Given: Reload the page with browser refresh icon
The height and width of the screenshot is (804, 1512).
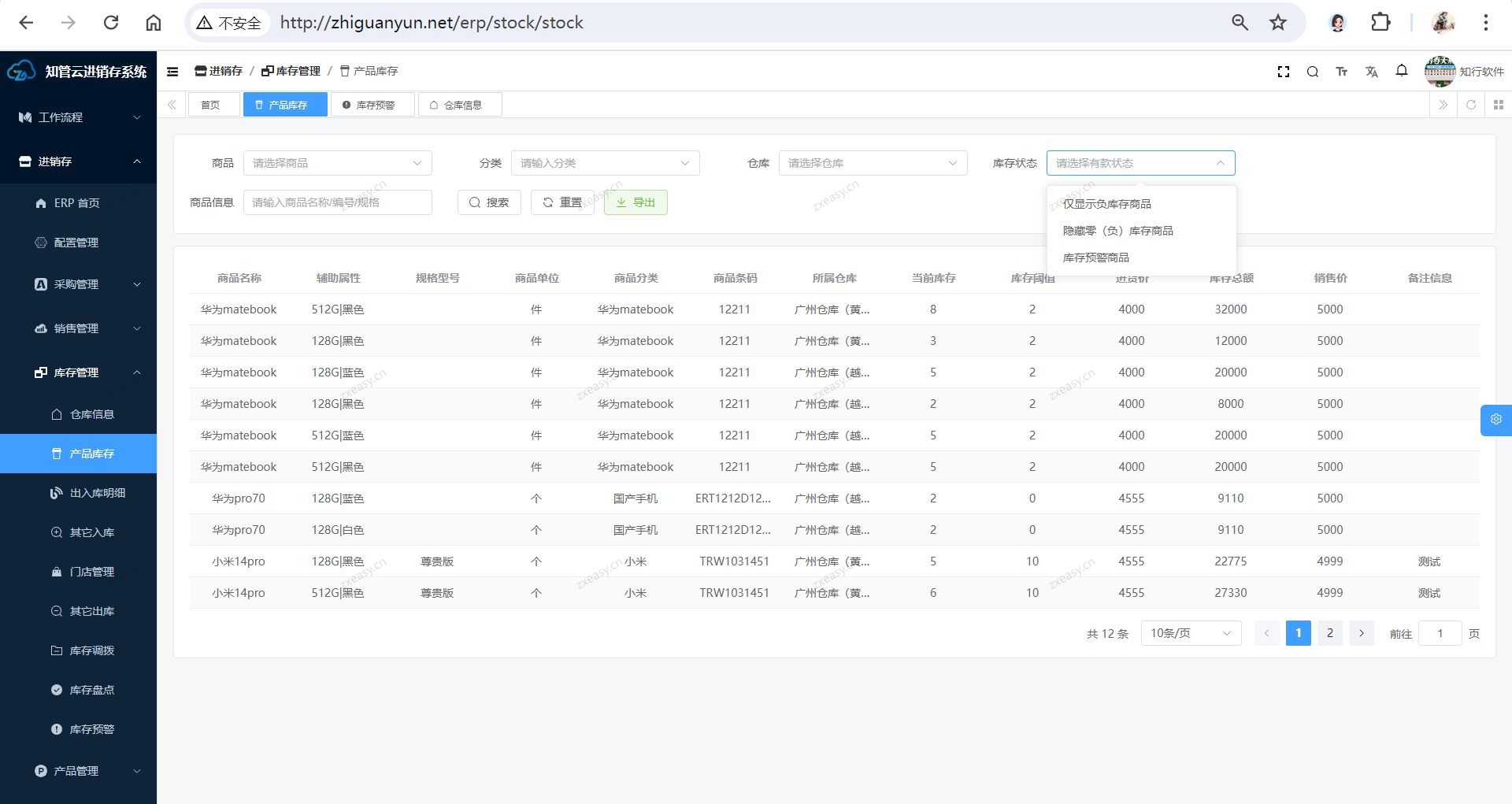Looking at the screenshot, I should 111,23.
